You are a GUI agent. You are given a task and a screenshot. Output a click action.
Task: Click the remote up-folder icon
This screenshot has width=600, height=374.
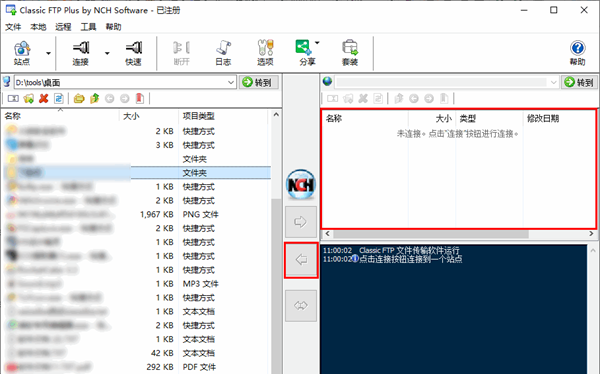coord(399,99)
